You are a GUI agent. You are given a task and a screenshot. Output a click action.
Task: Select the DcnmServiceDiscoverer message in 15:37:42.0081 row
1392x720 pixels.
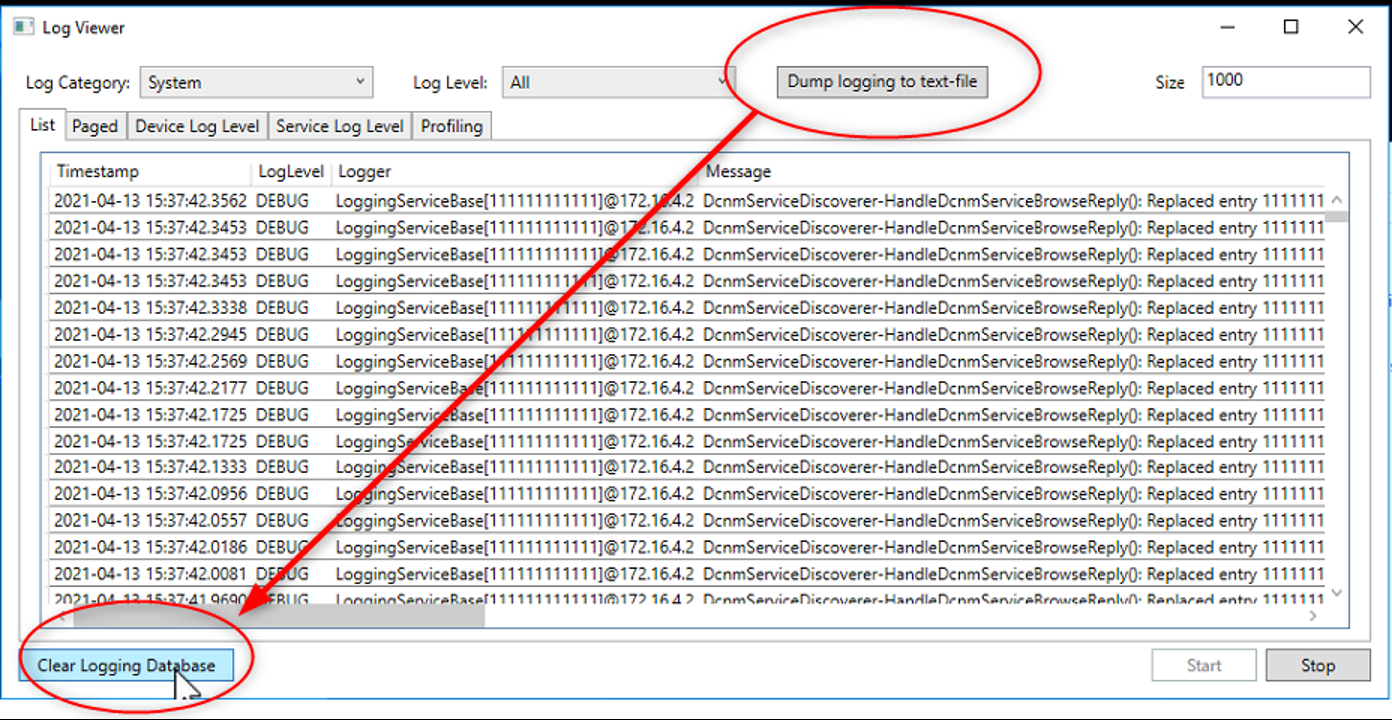1013,574
